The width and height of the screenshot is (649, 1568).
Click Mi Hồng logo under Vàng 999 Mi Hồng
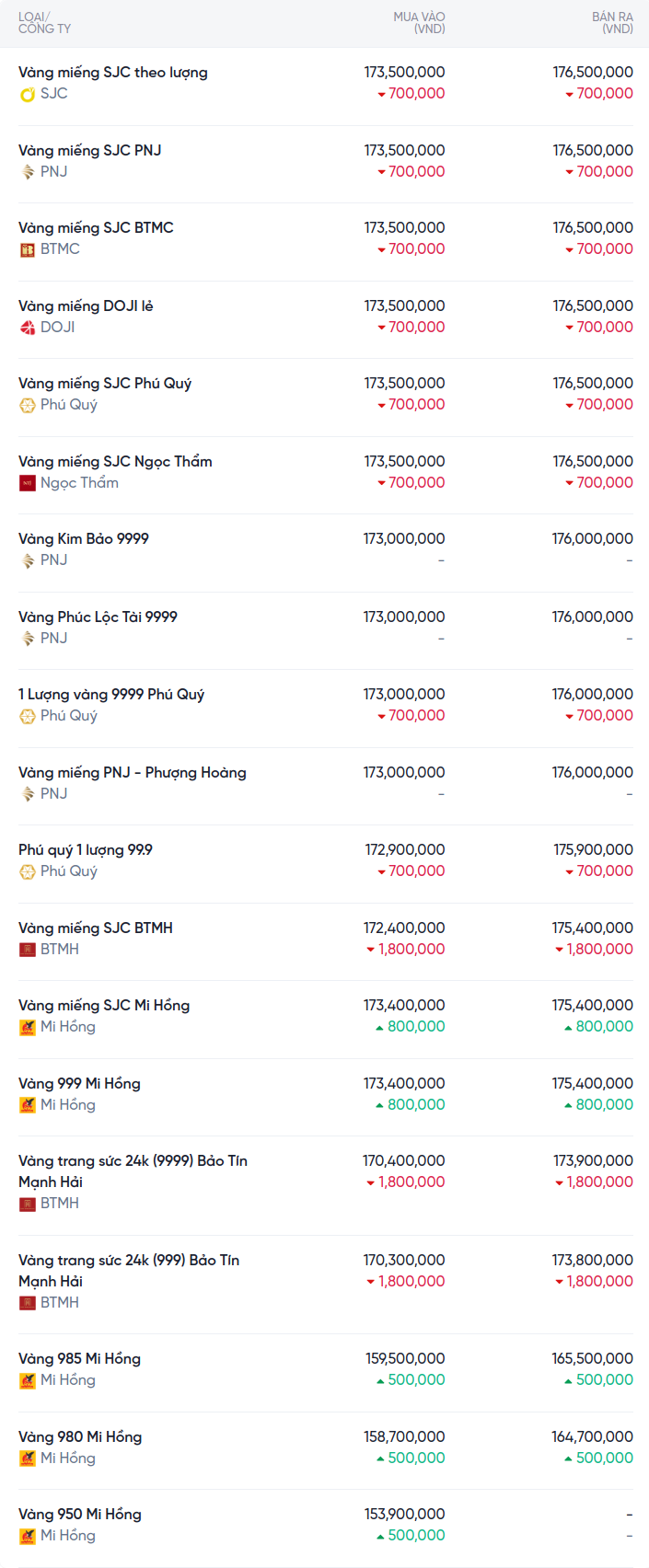point(28,1105)
